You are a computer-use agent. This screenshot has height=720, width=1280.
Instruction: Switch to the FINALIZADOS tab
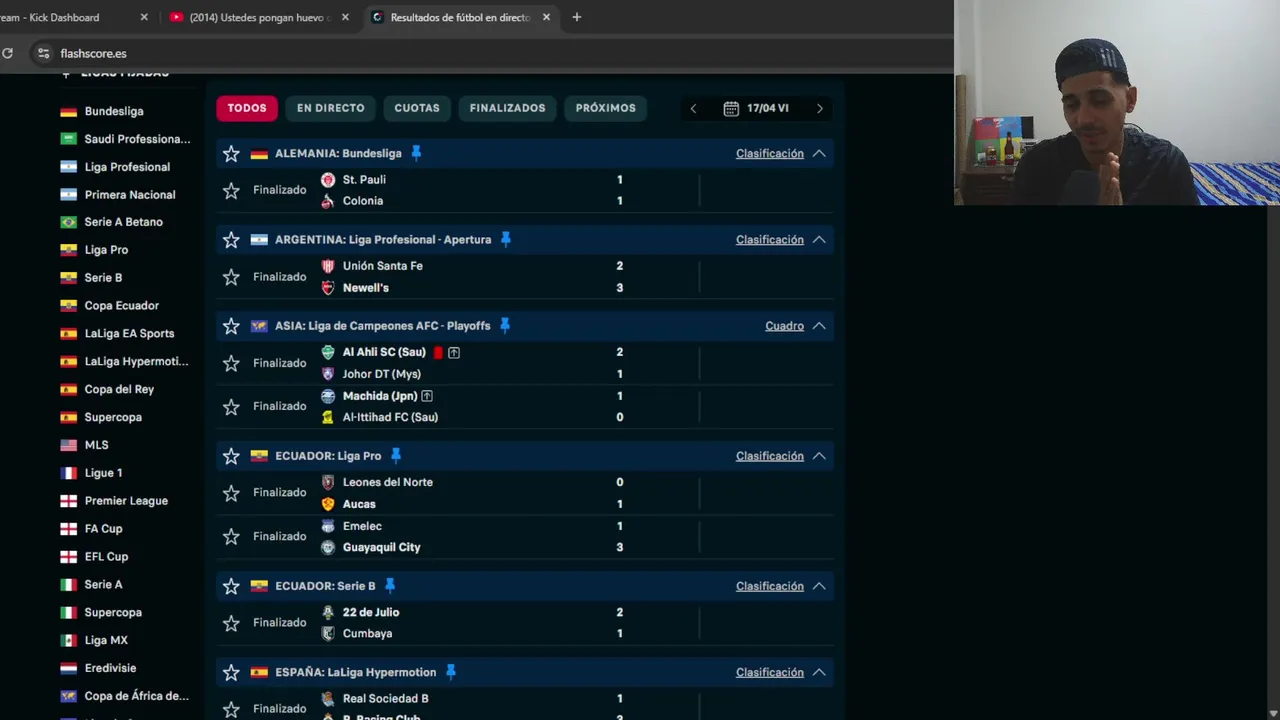click(508, 108)
